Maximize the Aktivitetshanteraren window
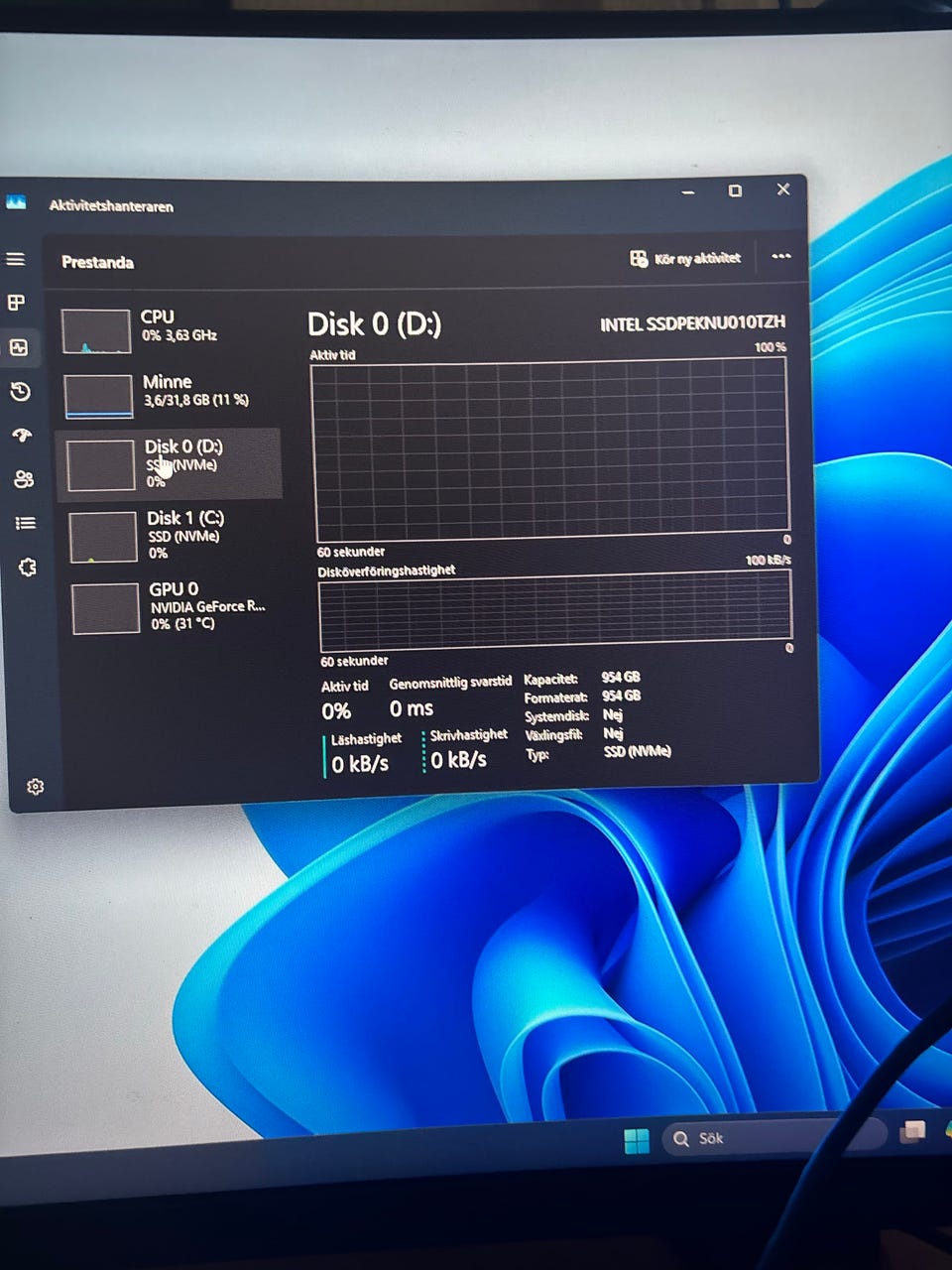 click(x=735, y=190)
